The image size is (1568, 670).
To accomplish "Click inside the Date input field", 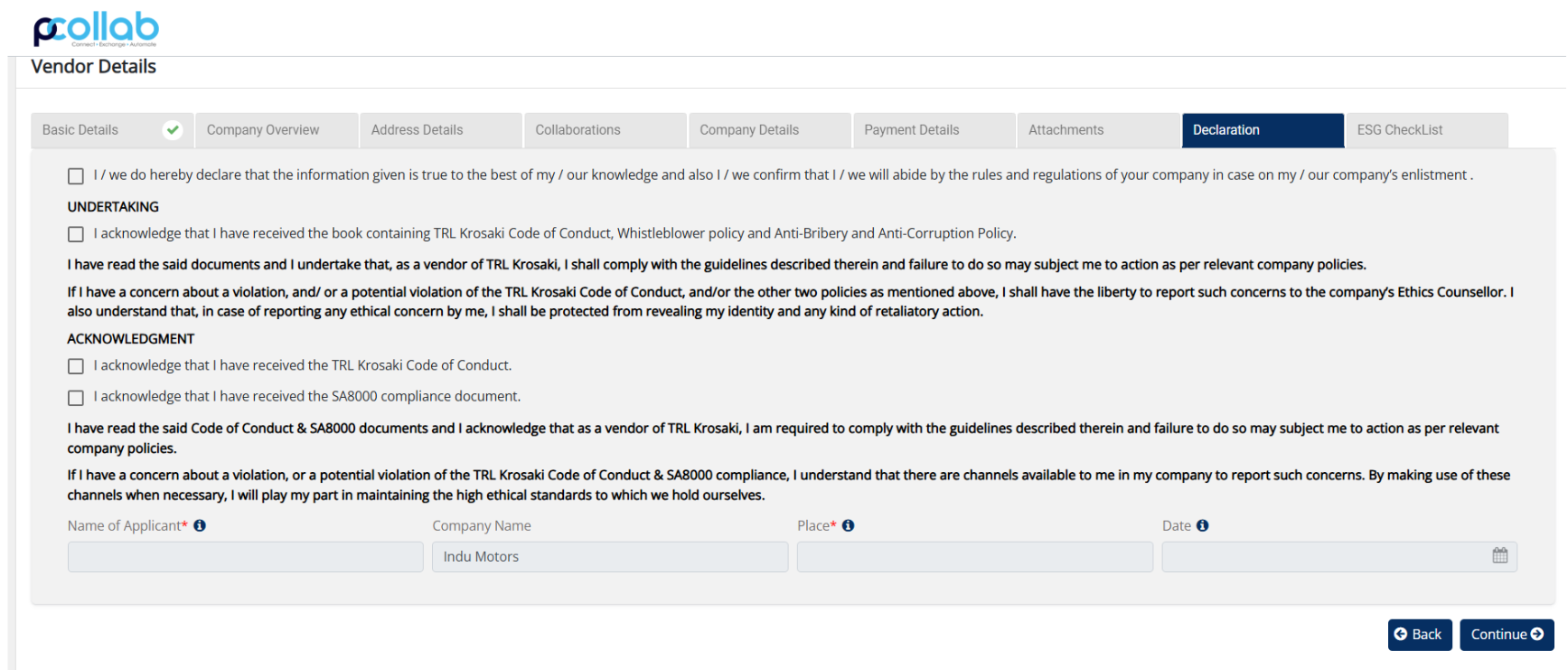I will (x=1339, y=557).
